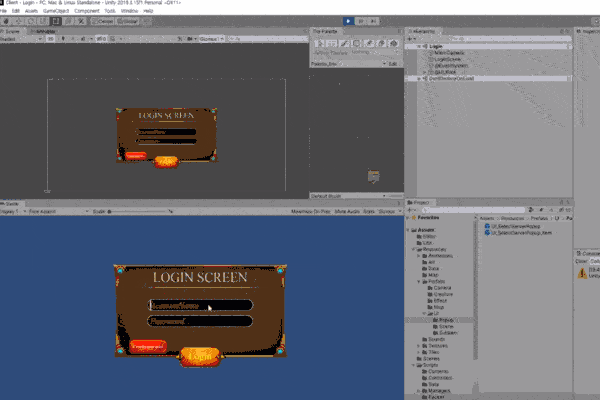Click the orange Login button in Game view
600x400 pixels.
tap(199, 356)
